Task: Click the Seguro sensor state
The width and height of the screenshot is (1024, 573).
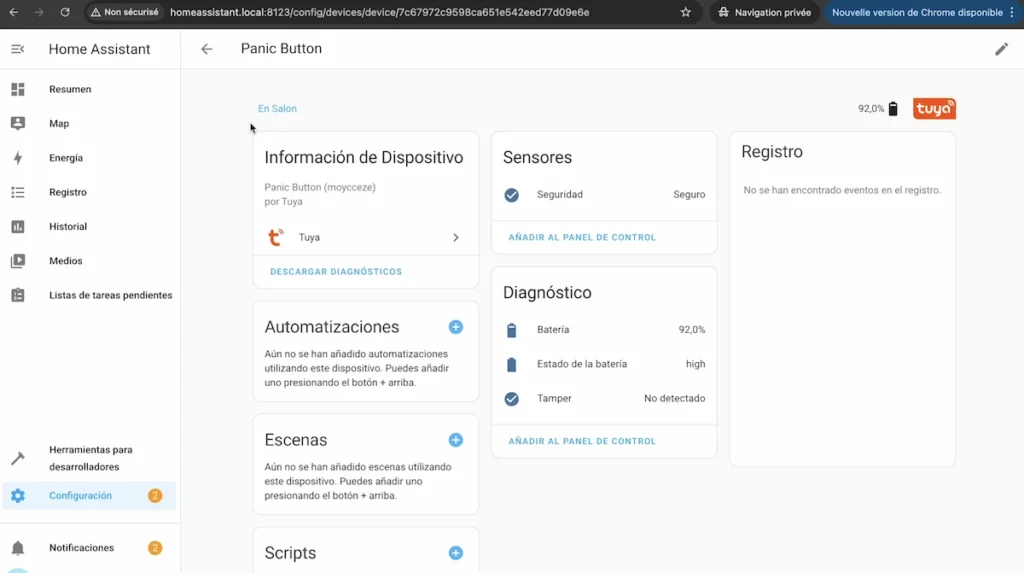Action: (689, 195)
